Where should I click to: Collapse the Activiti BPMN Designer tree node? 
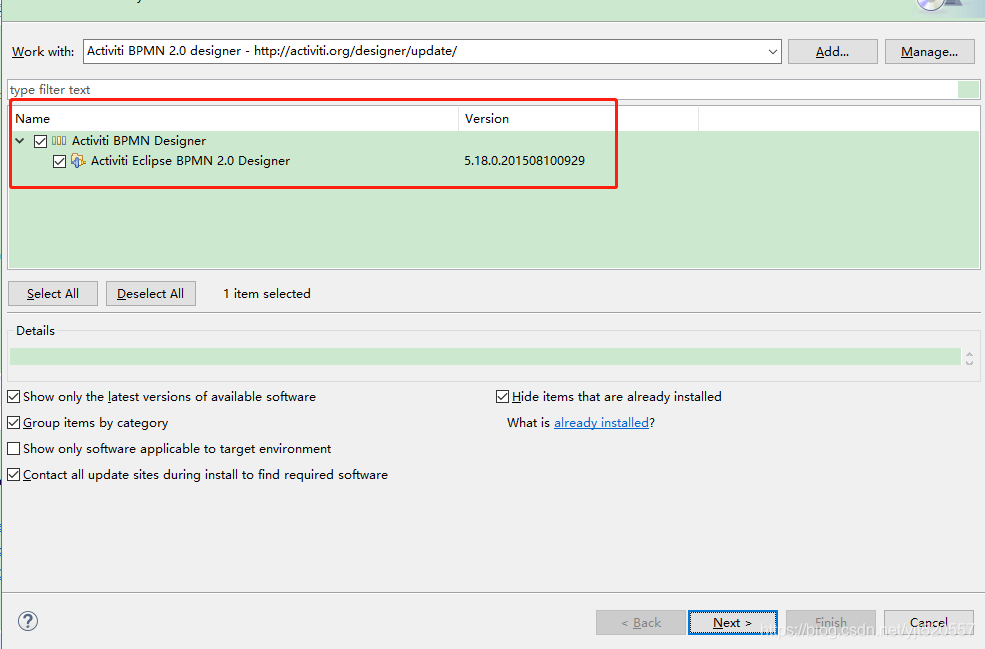(x=20, y=141)
